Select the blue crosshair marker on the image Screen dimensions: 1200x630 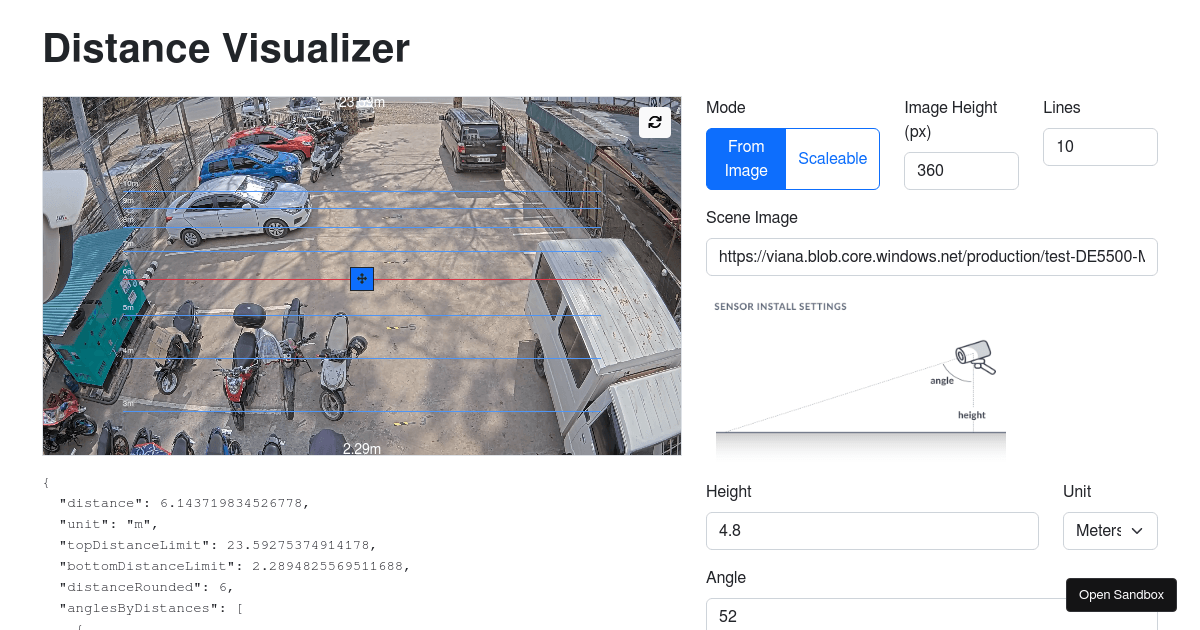click(361, 279)
